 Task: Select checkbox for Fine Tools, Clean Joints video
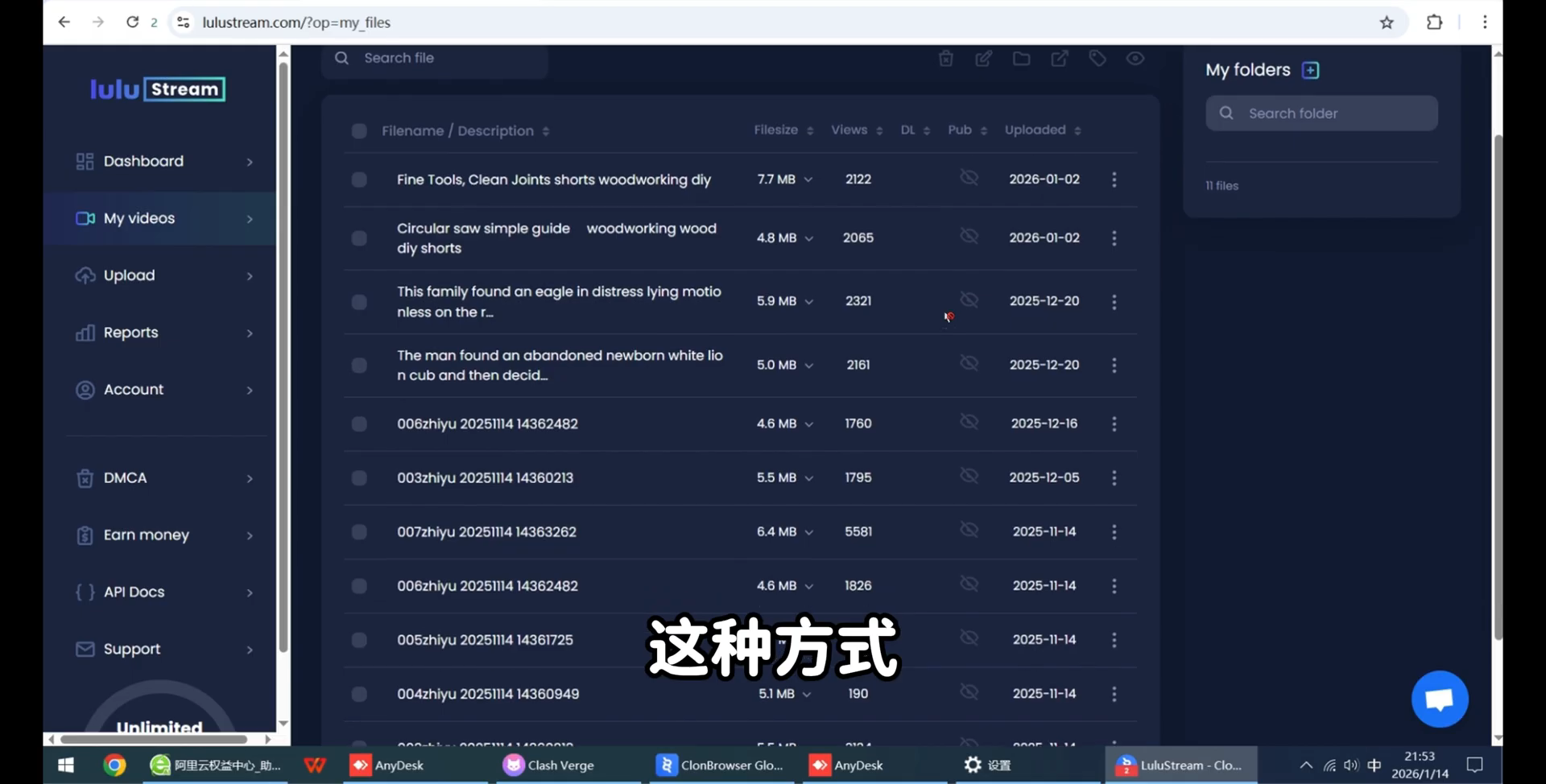[359, 179]
